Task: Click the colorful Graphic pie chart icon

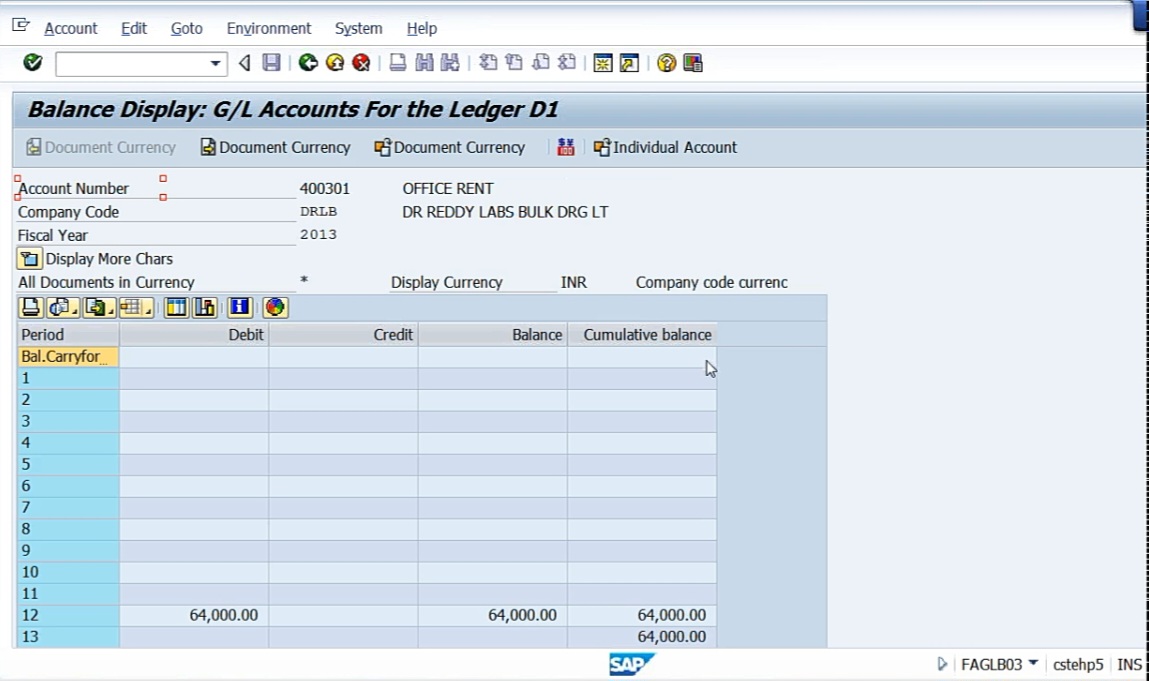Action: coord(276,307)
